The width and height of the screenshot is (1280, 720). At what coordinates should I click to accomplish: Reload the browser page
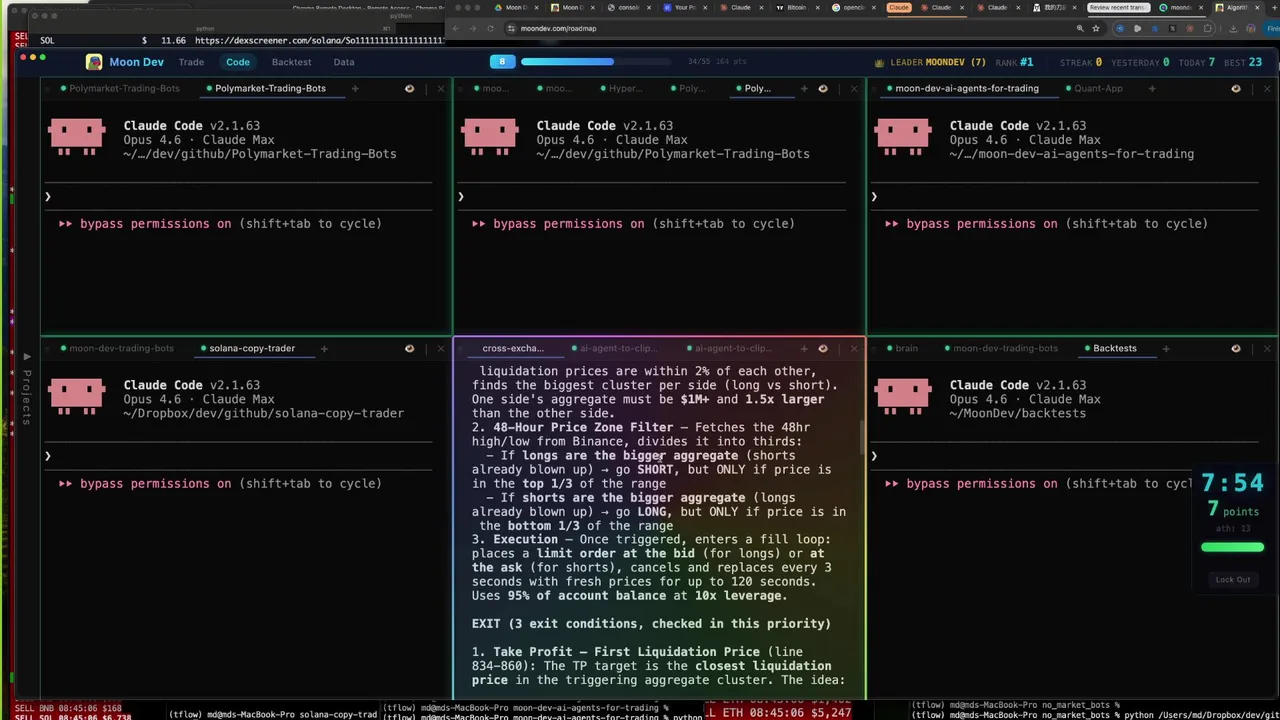coord(490,28)
